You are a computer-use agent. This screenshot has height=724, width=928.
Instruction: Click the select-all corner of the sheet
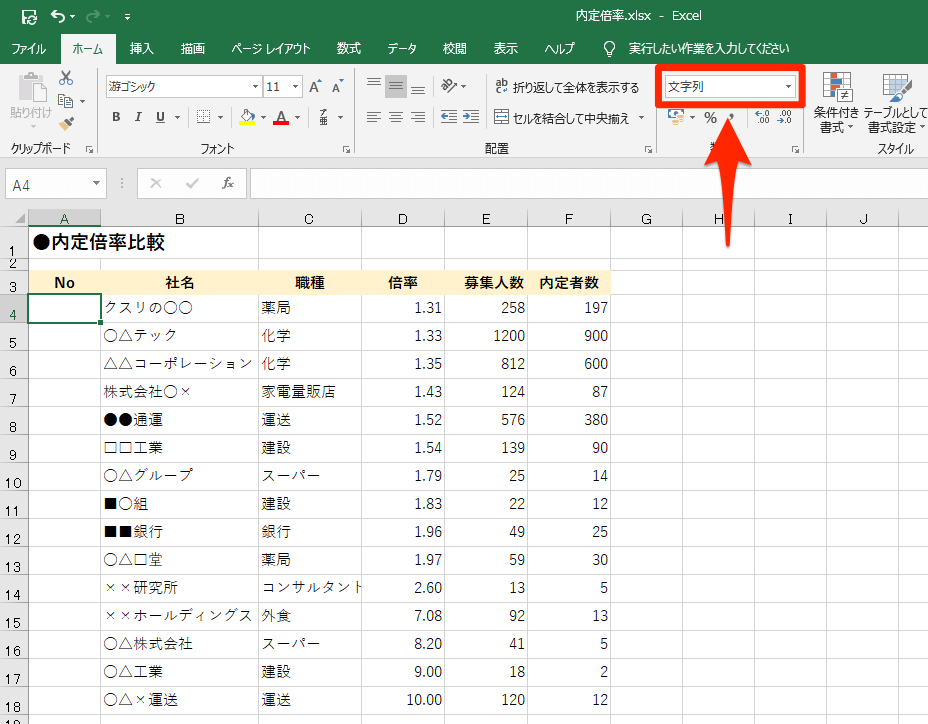click(x=19, y=218)
